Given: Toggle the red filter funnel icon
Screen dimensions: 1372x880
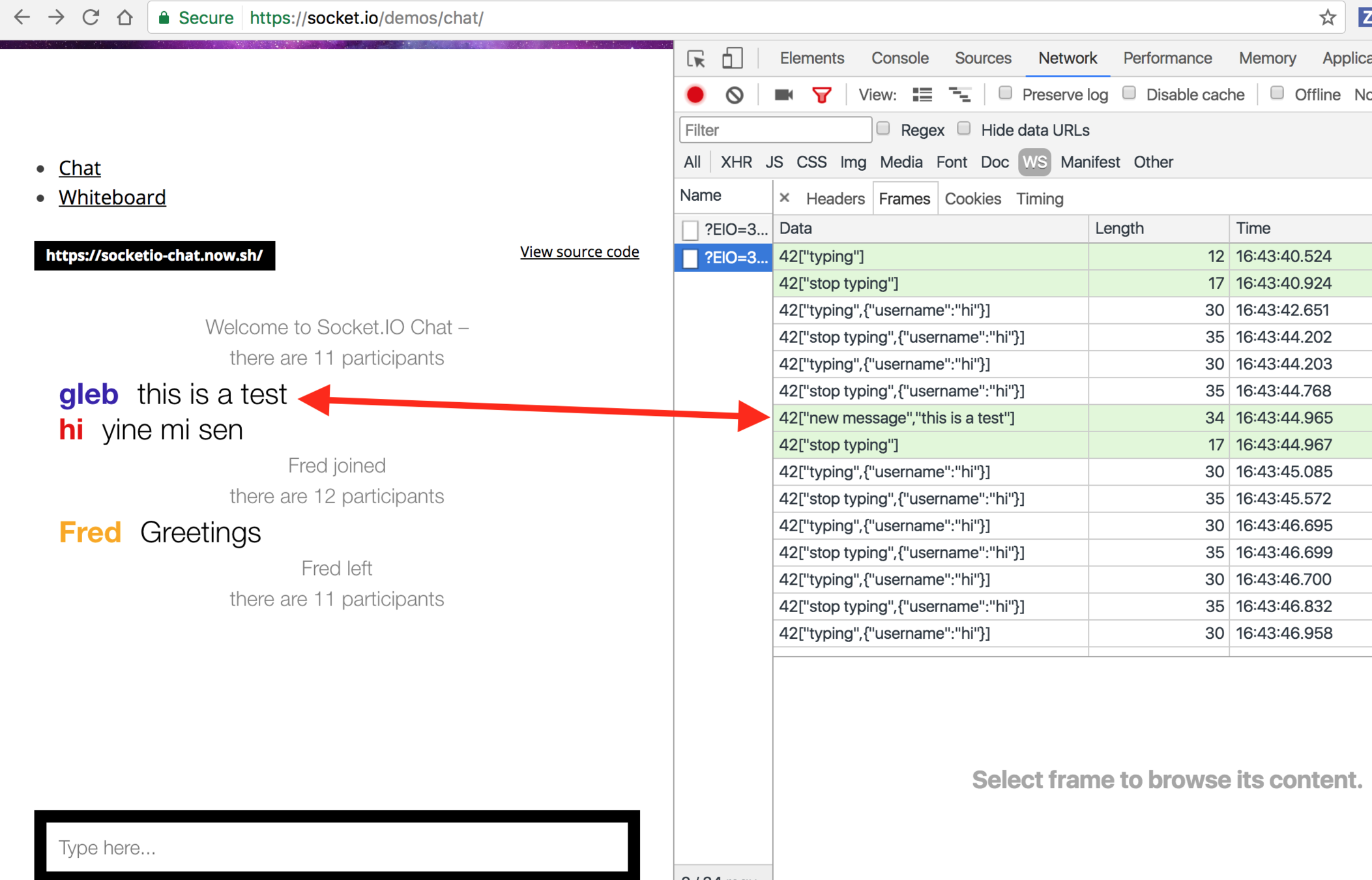Looking at the screenshot, I should [x=821, y=95].
